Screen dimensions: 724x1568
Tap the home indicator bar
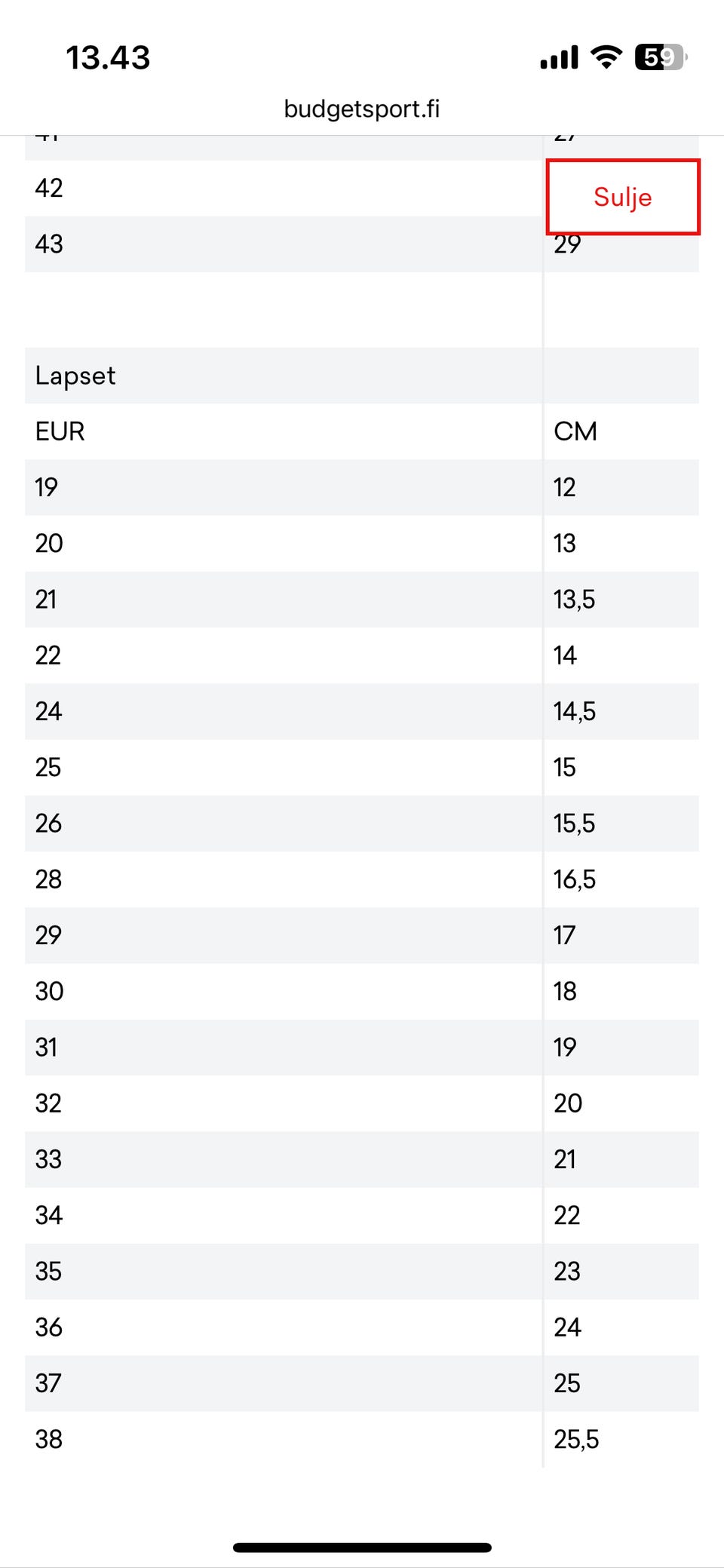coord(362,1548)
